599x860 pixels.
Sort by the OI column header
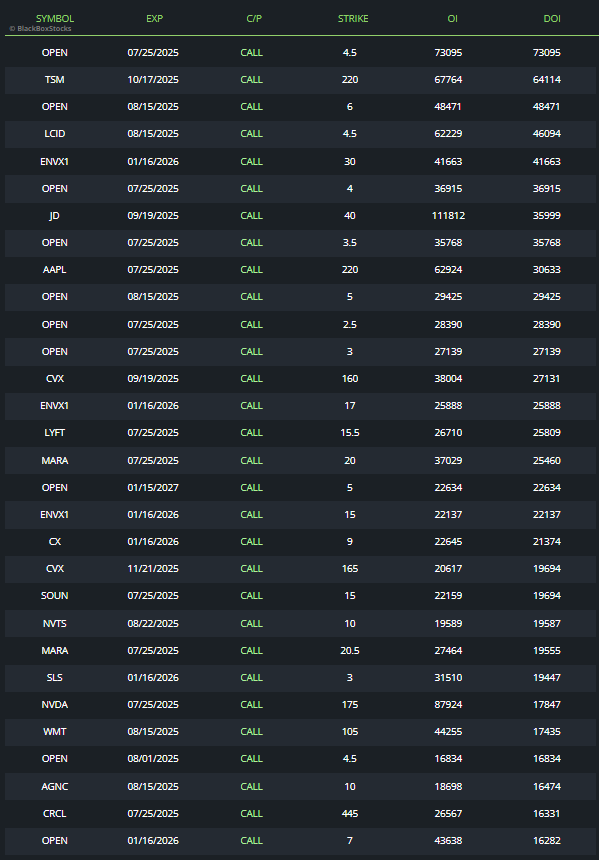452,19
